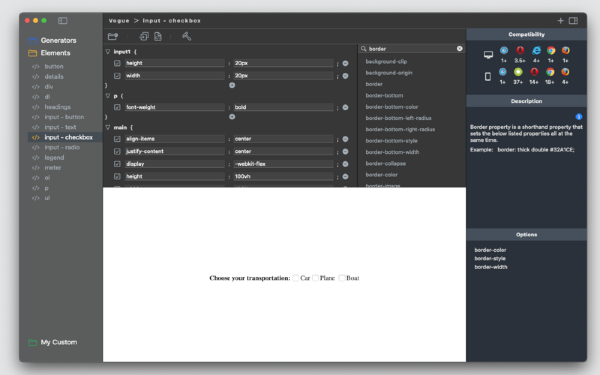Remove the font-weight bold property row
The image size is (600, 375).
345,108
